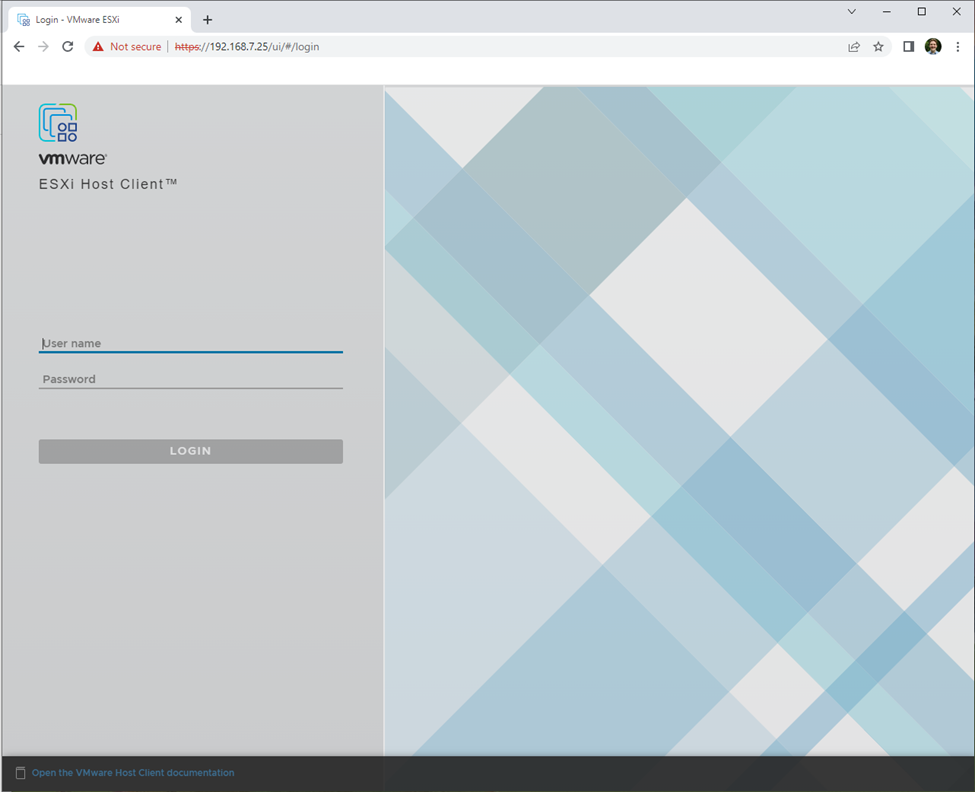Click the share page icon in address bar
The image size is (975, 792).
click(x=854, y=47)
